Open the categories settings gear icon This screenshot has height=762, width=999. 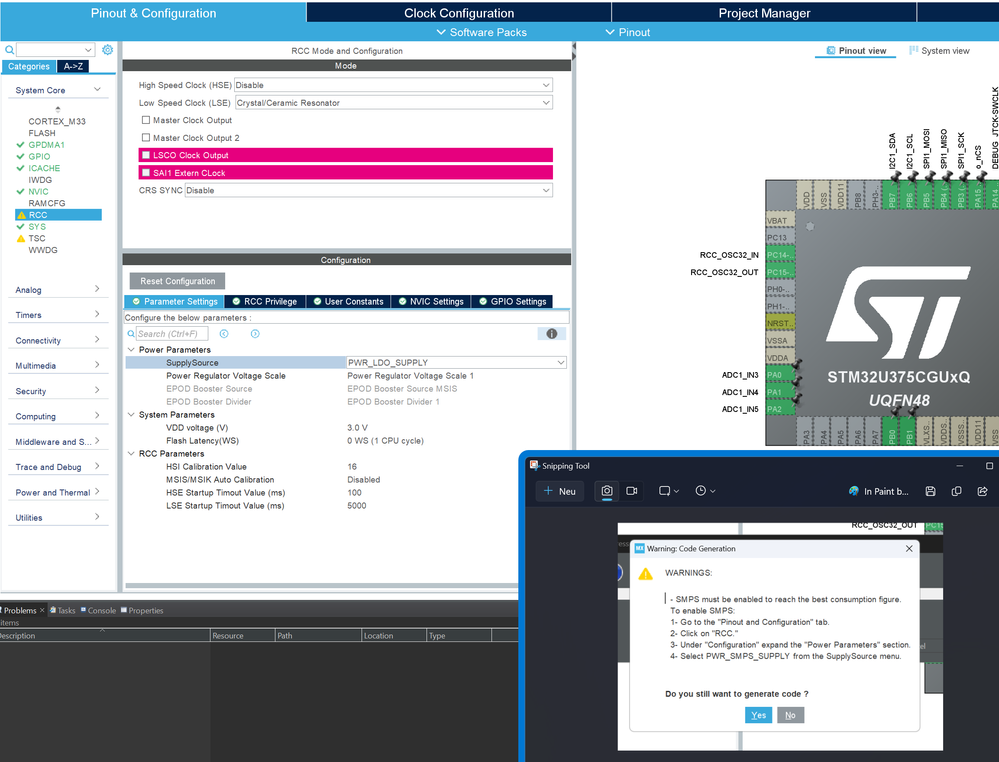coord(108,50)
